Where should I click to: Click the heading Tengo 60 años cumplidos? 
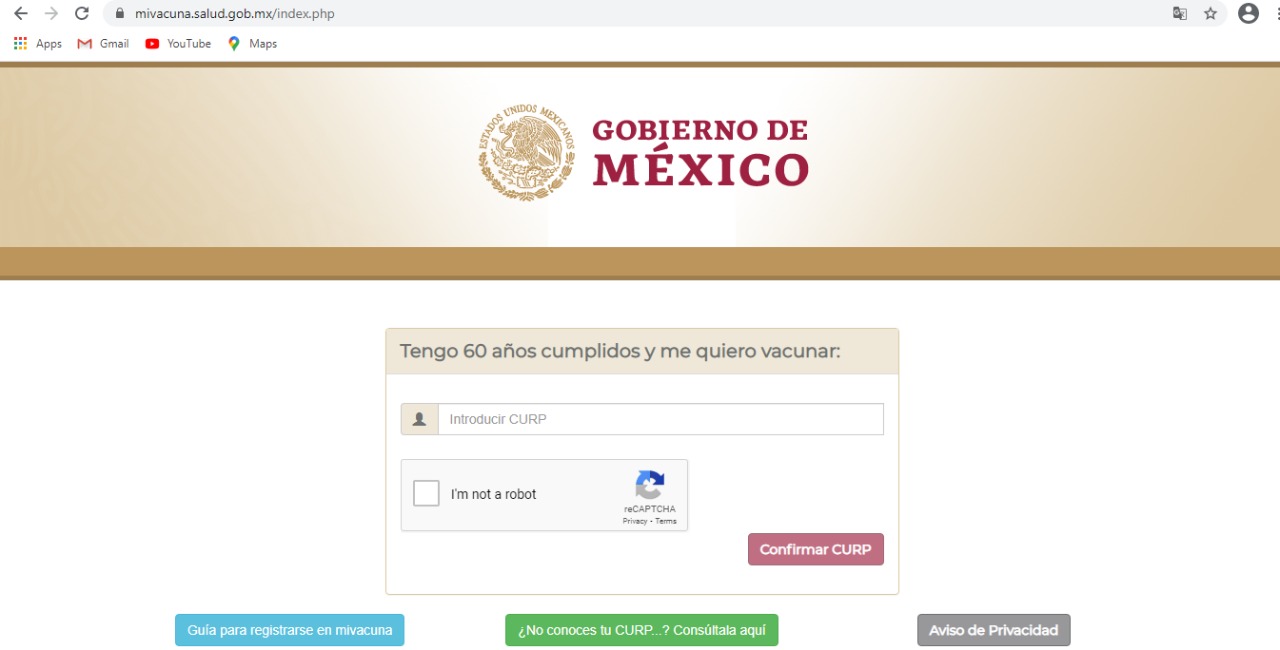click(620, 351)
